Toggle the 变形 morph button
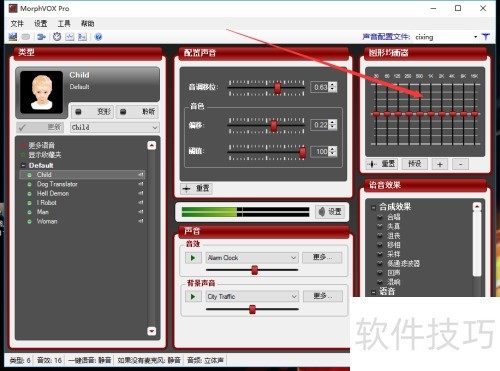 pos(92,112)
